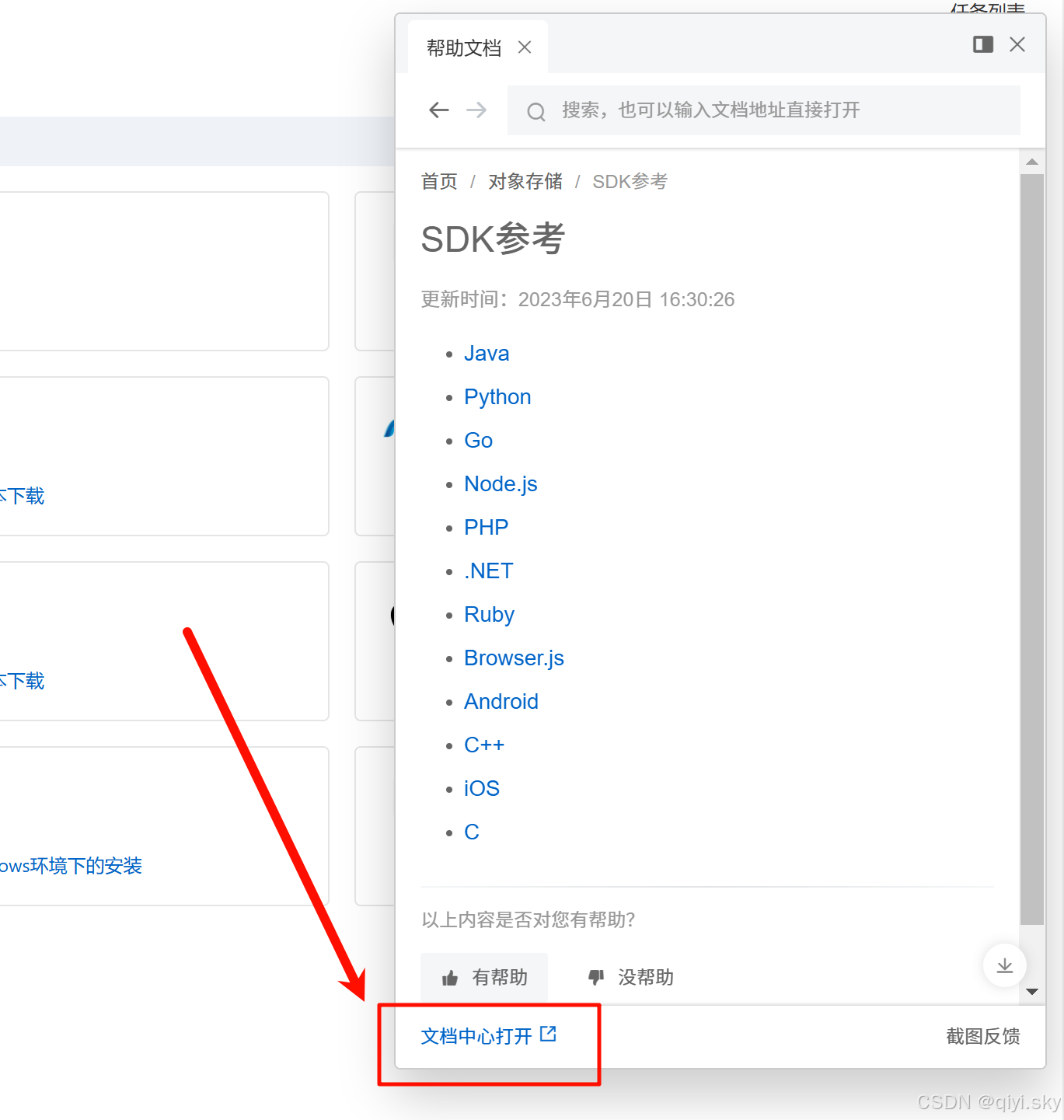1064x1120 pixels.
Task: Click the scrollbar up arrow icon
Action: [x=1032, y=162]
